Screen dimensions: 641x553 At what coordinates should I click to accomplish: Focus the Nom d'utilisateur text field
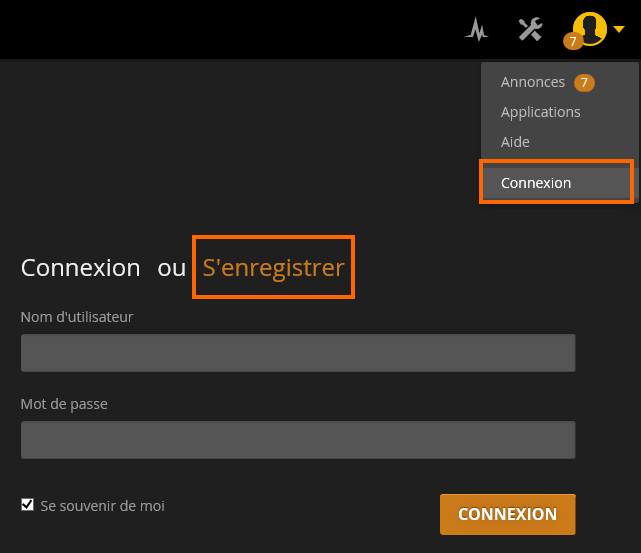(x=298, y=353)
